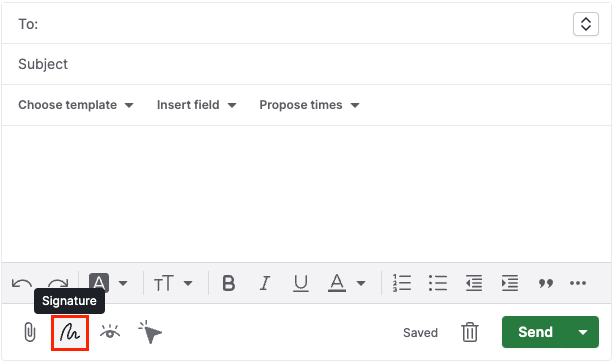Delete the draft with trash icon

point(470,332)
